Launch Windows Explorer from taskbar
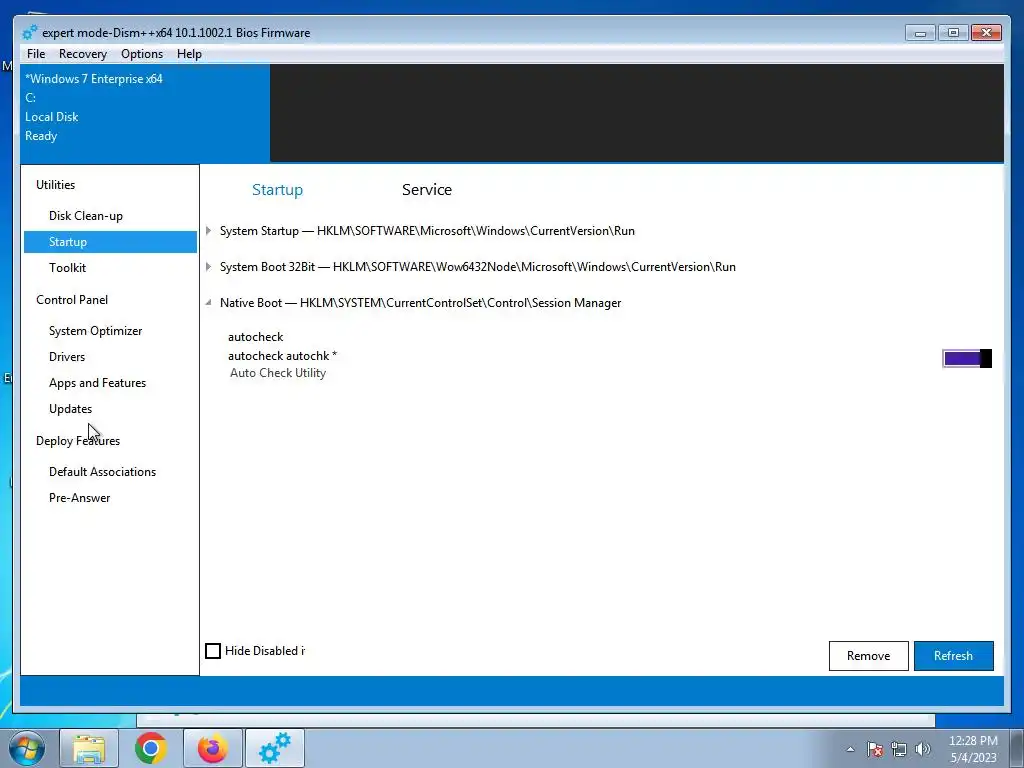The image size is (1024, 768). point(89,748)
